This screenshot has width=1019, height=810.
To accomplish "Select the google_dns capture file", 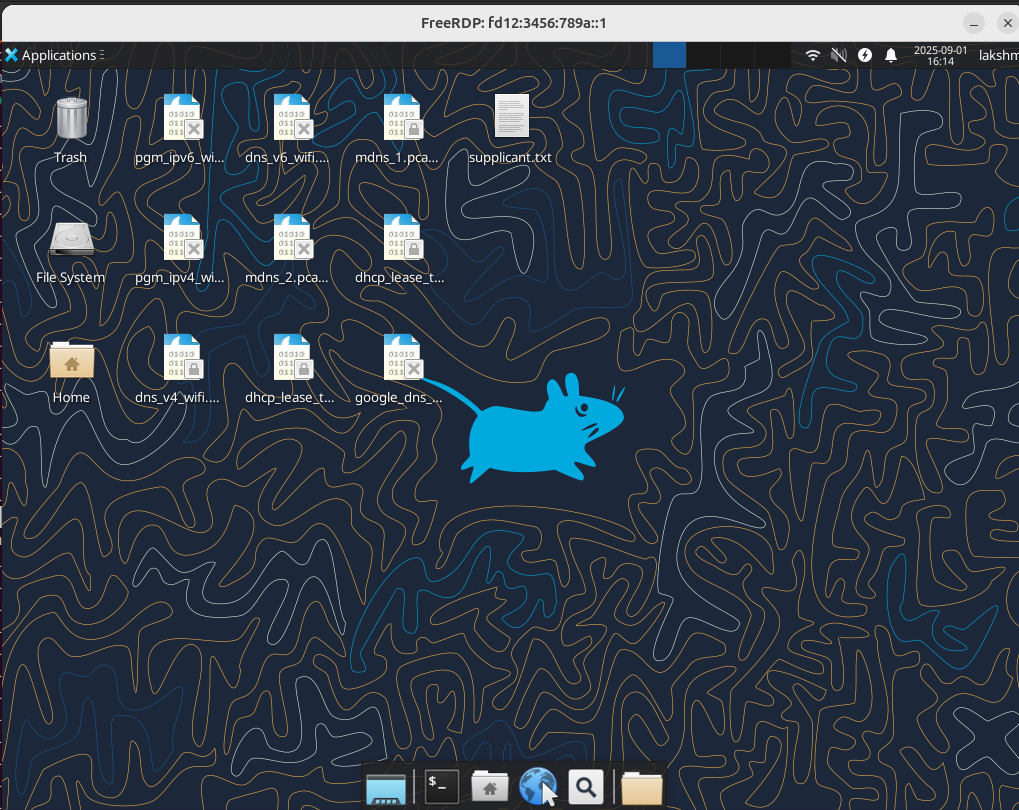I will click(x=401, y=358).
